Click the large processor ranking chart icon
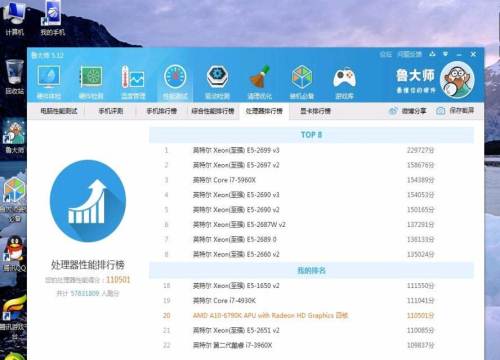This screenshot has height=360, width=500. 88,201
